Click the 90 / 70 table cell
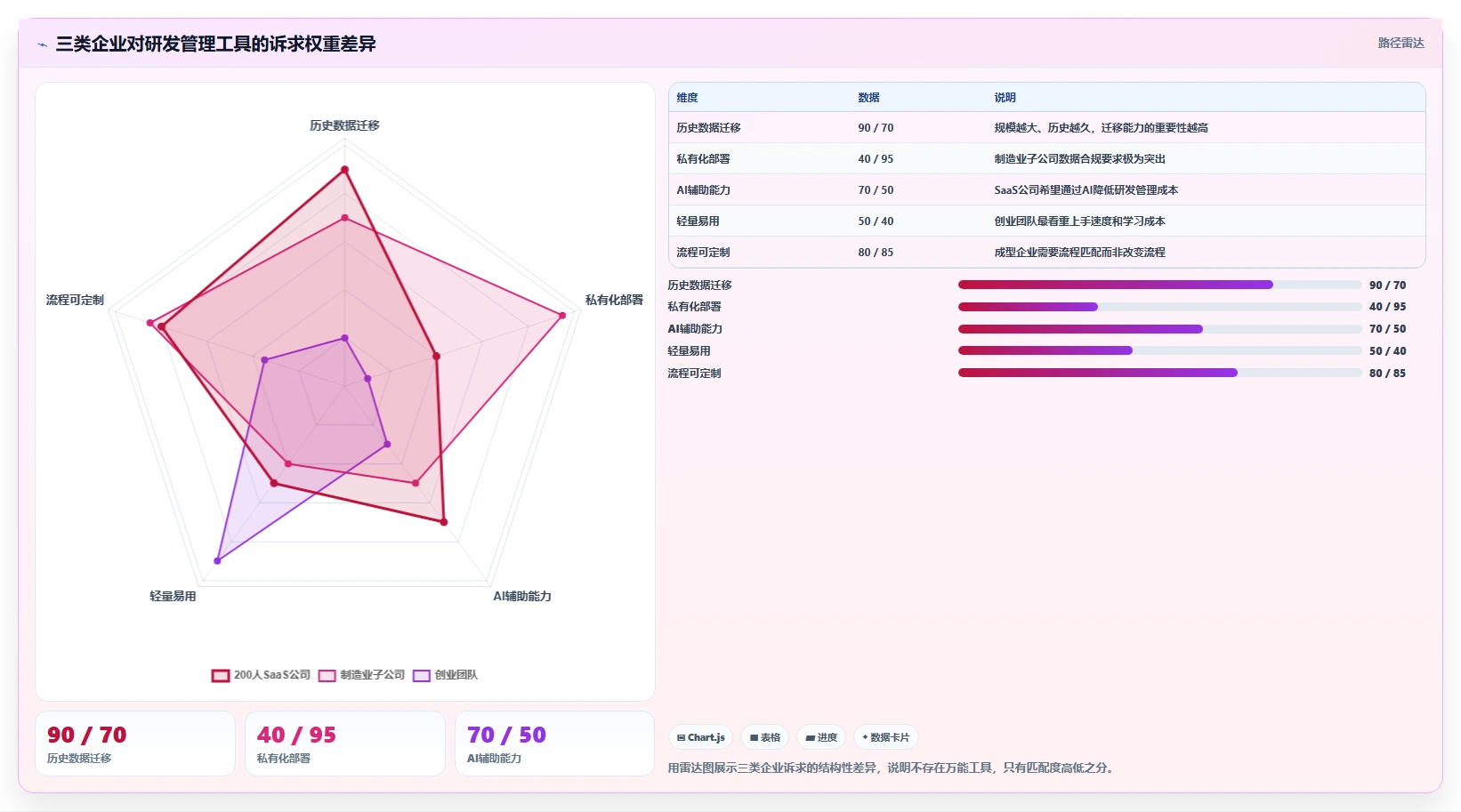The width and height of the screenshot is (1461, 812). click(x=876, y=128)
